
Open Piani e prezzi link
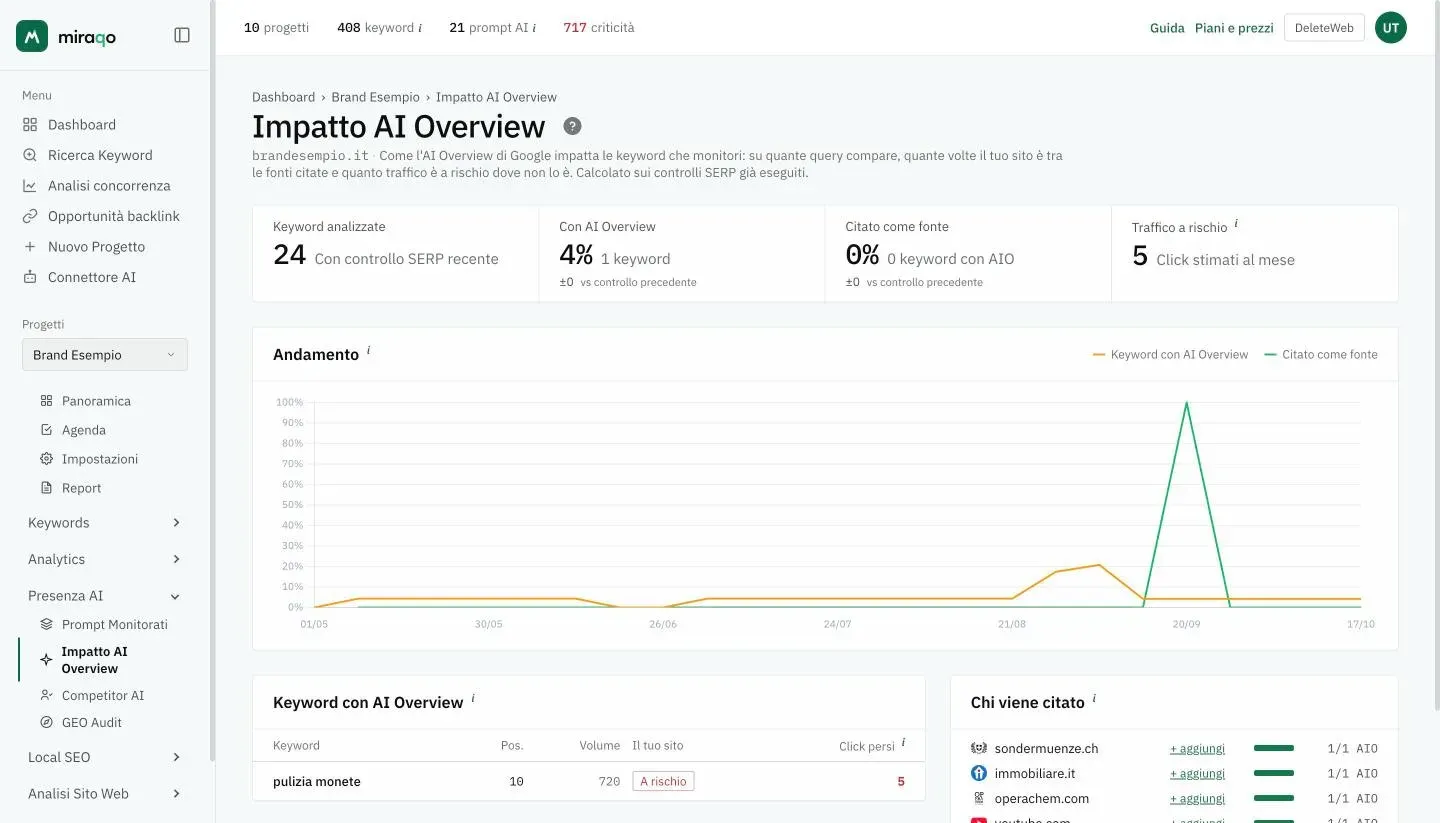pyautogui.click(x=1234, y=28)
